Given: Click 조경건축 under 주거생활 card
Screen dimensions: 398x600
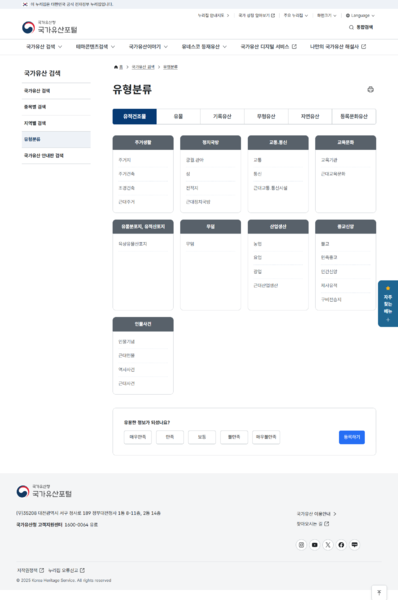Looking at the screenshot, I should pos(127,188).
